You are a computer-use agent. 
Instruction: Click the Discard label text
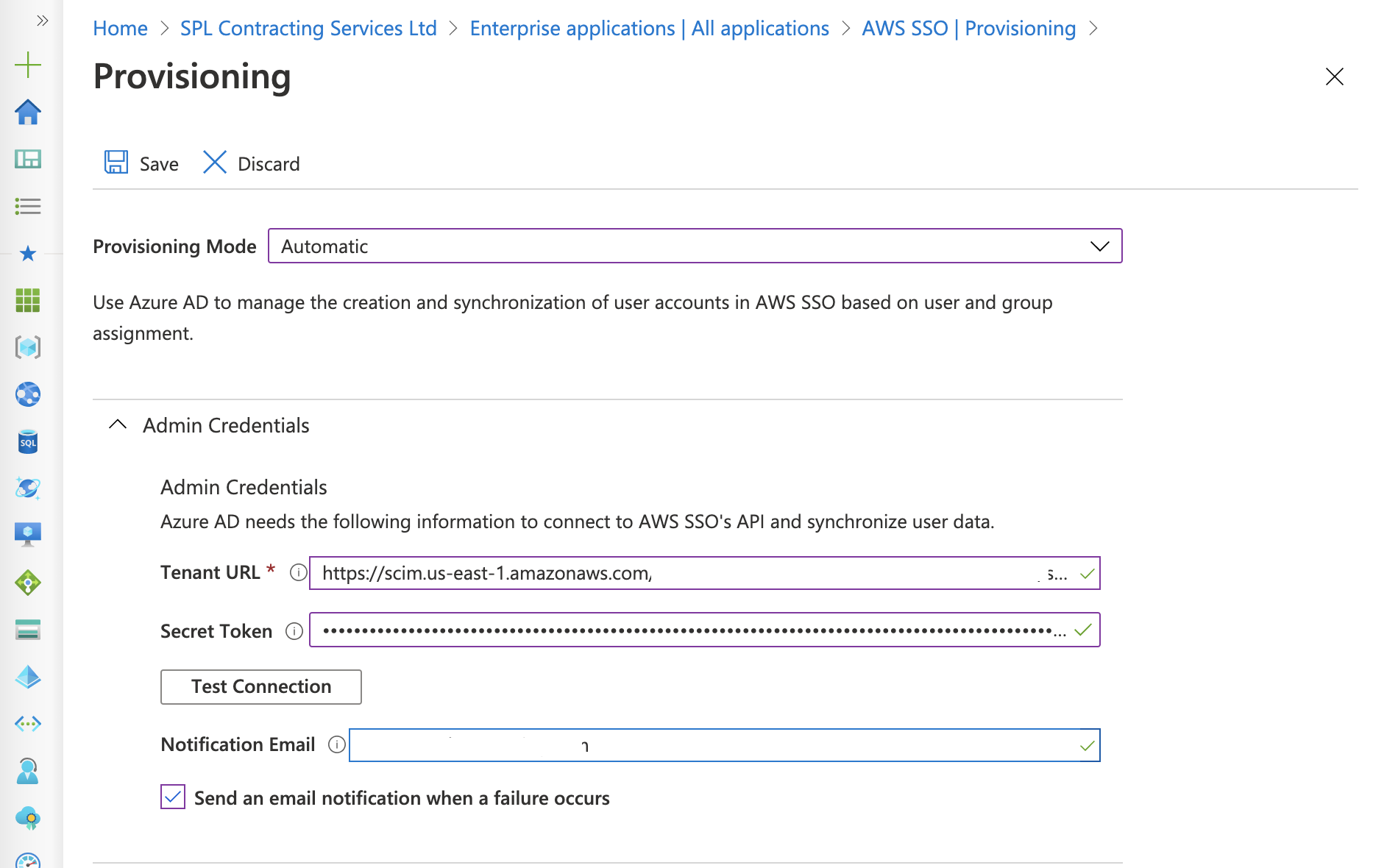coord(269,164)
